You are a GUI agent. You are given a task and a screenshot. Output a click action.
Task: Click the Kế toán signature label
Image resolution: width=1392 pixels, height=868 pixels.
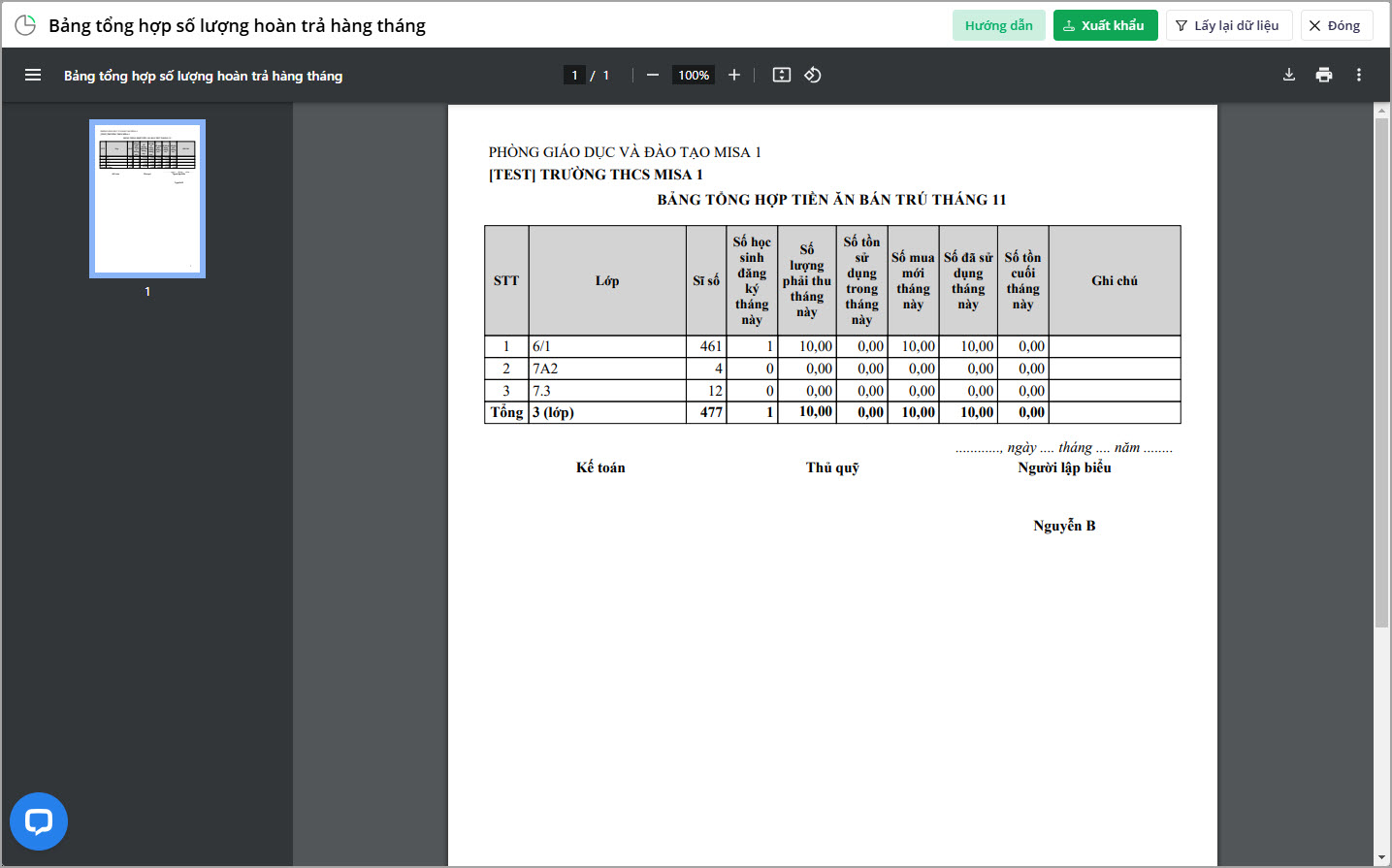[x=600, y=467]
